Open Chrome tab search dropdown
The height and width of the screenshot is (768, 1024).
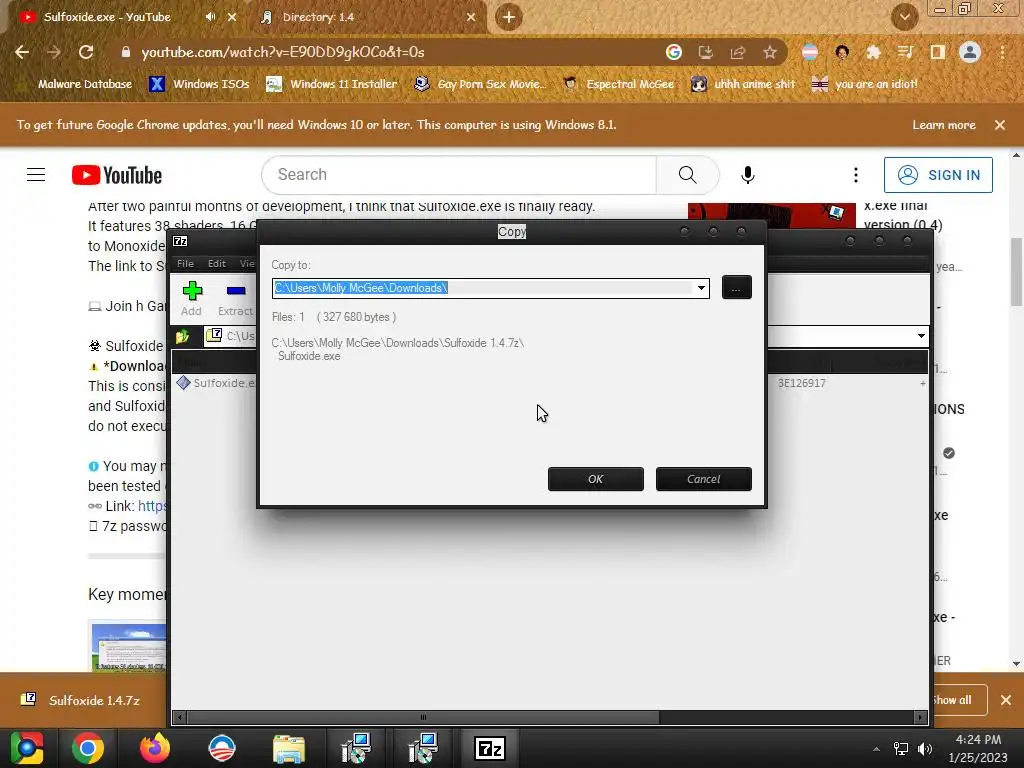pos(904,17)
